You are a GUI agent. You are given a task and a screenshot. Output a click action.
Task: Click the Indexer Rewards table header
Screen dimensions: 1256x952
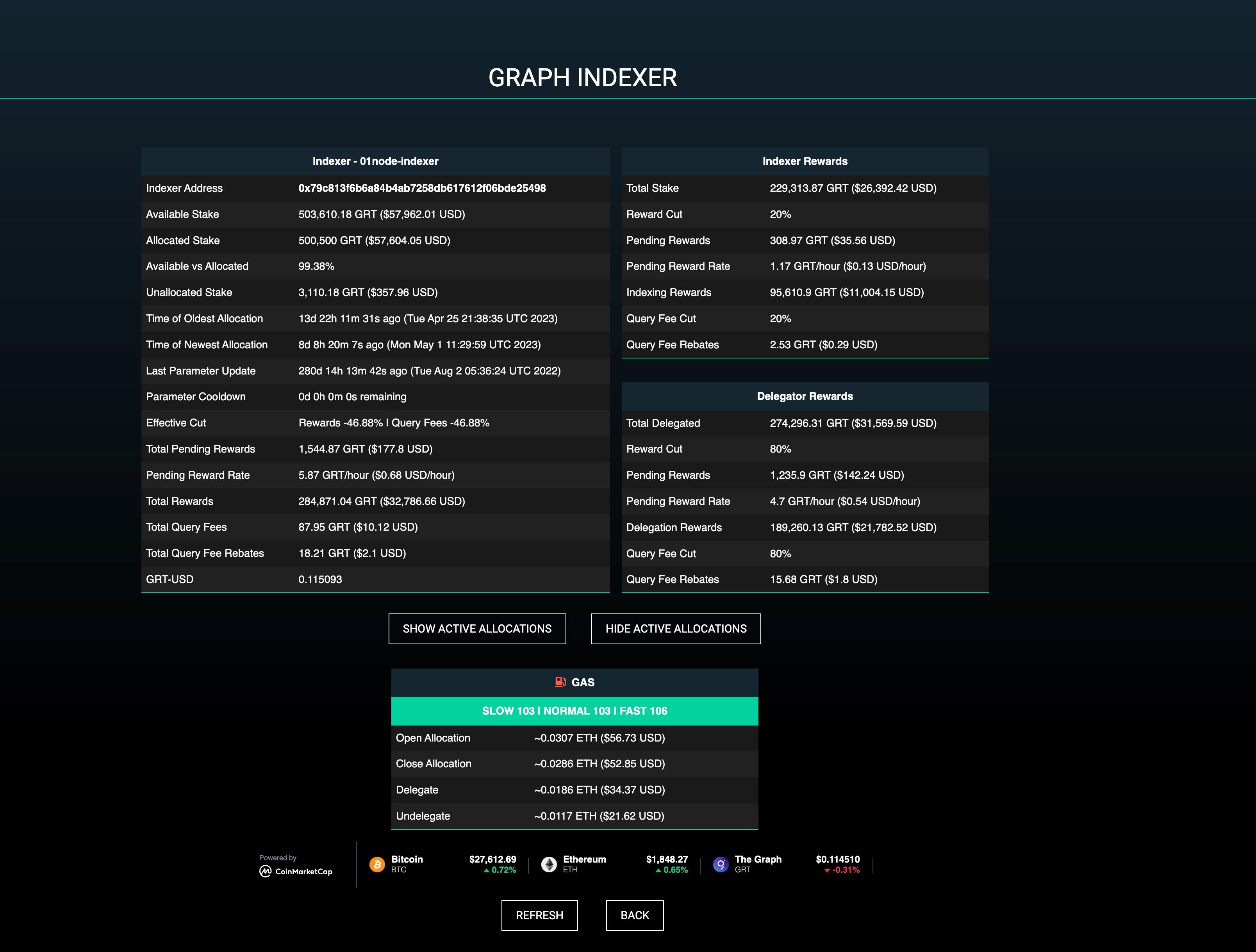coord(805,161)
